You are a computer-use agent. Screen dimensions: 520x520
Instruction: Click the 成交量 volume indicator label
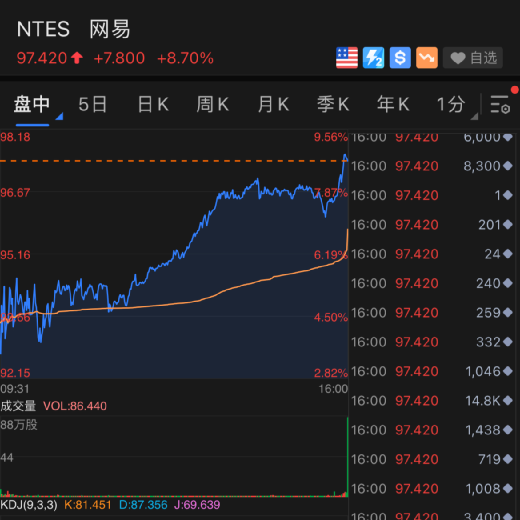coord(18,406)
